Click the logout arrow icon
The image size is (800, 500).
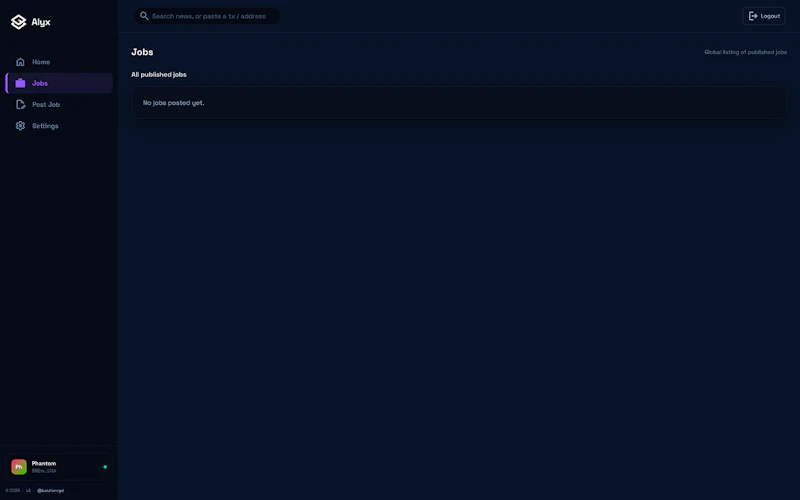pyautogui.click(x=753, y=16)
